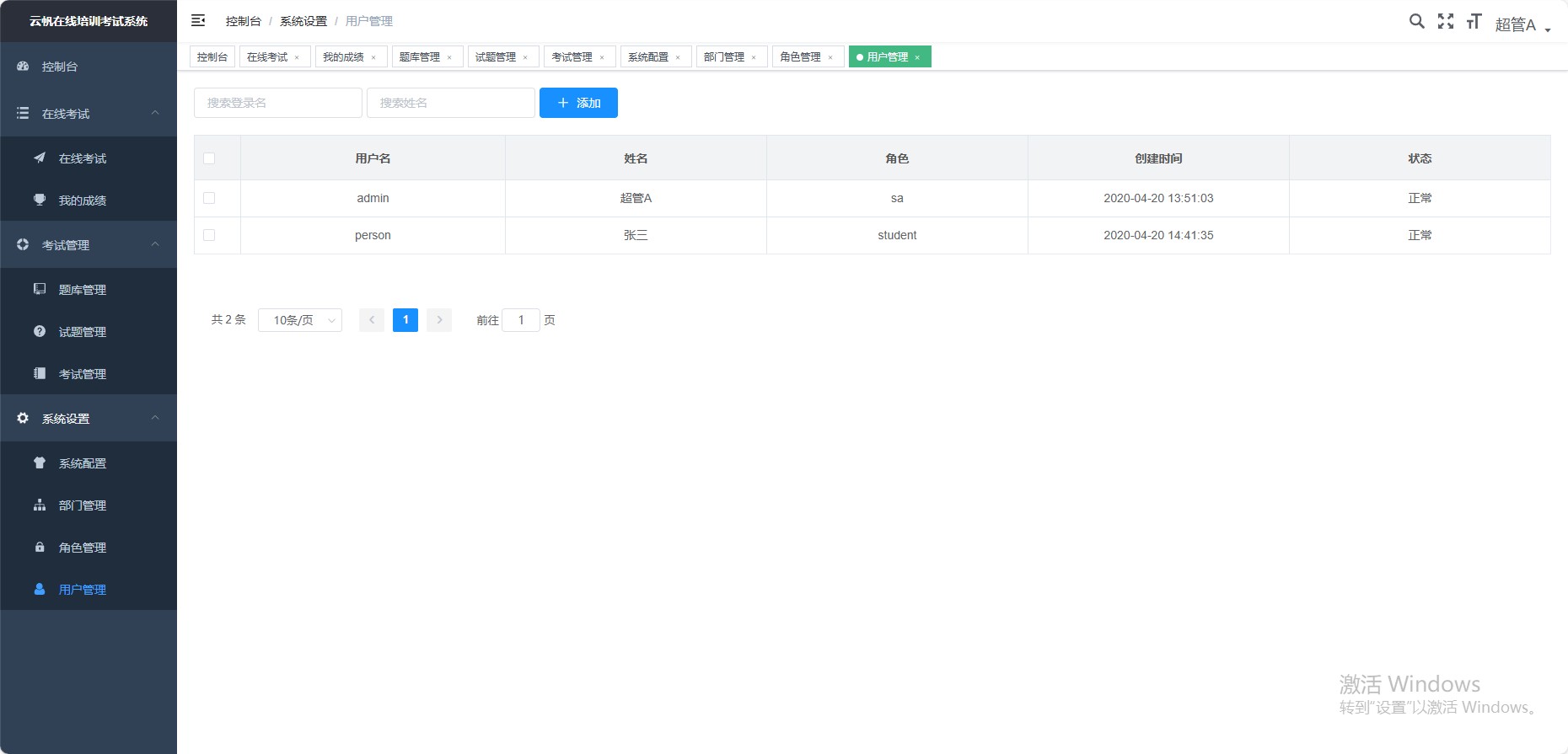Screen dimensions: 1568x754
Task: Switch to the 控制台 tab
Action: (212, 56)
